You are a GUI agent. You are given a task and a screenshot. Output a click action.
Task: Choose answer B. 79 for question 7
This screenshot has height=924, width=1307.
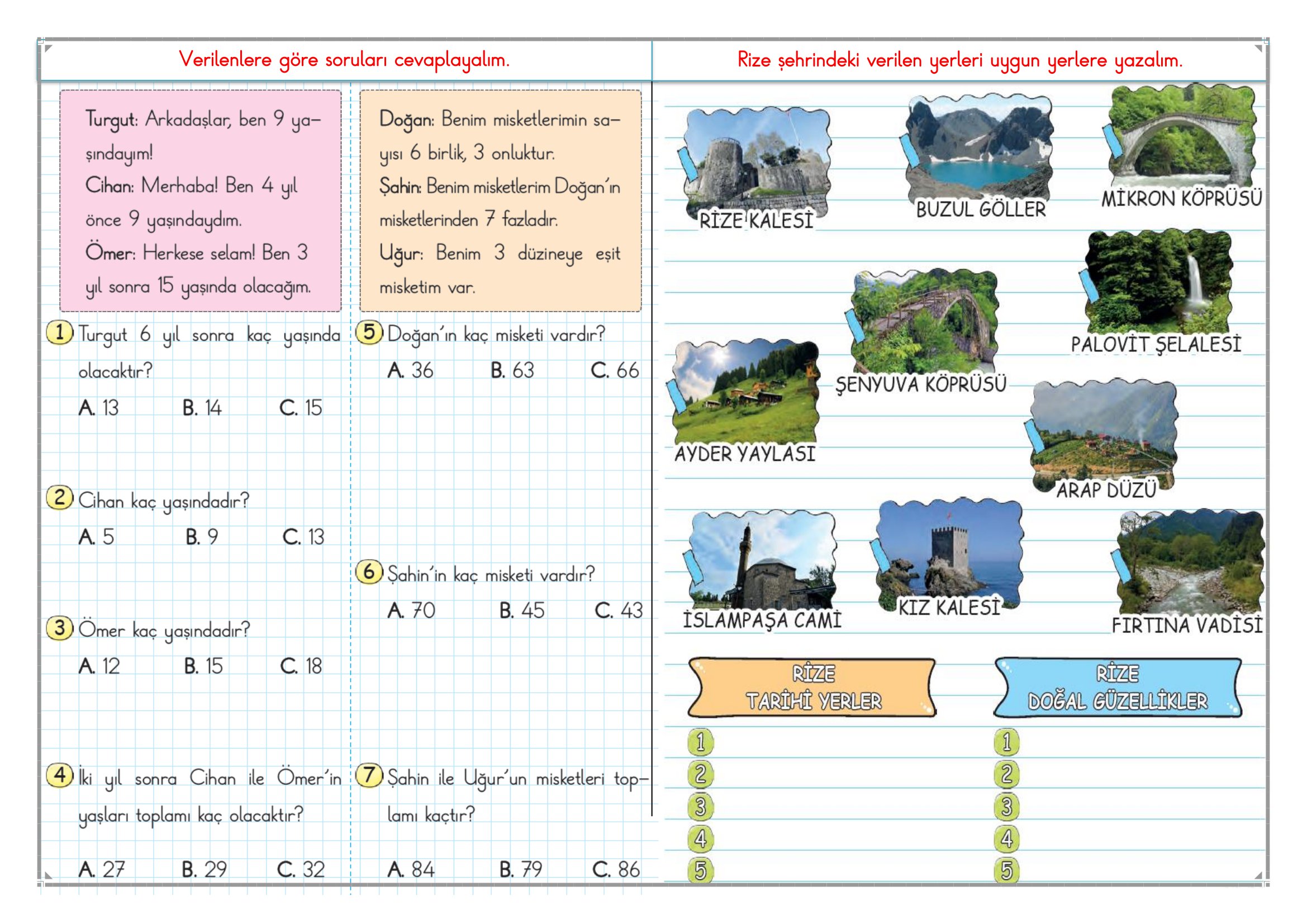pyautogui.click(x=521, y=869)
